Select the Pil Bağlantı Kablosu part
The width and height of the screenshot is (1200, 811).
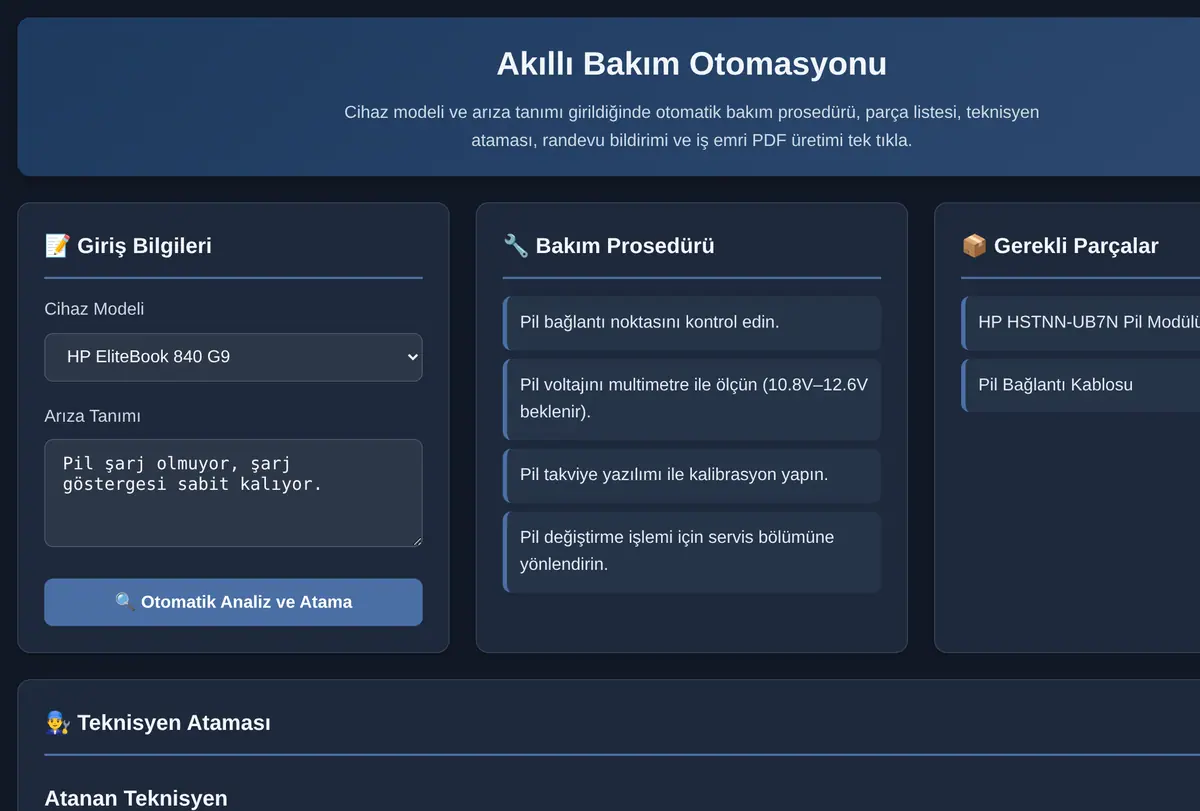coord(1080,385)
